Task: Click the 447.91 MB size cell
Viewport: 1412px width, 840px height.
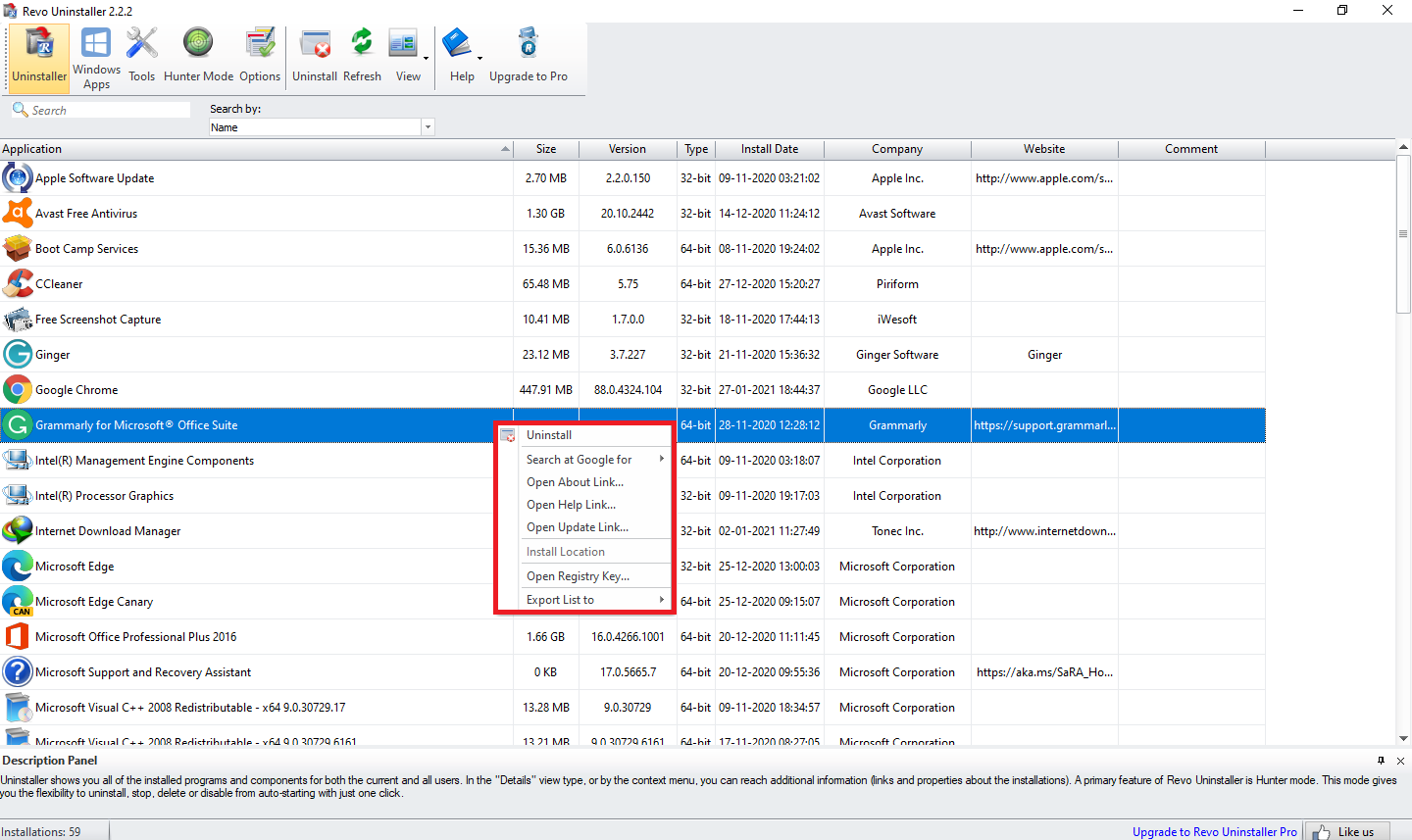Action: coord(546,390)
